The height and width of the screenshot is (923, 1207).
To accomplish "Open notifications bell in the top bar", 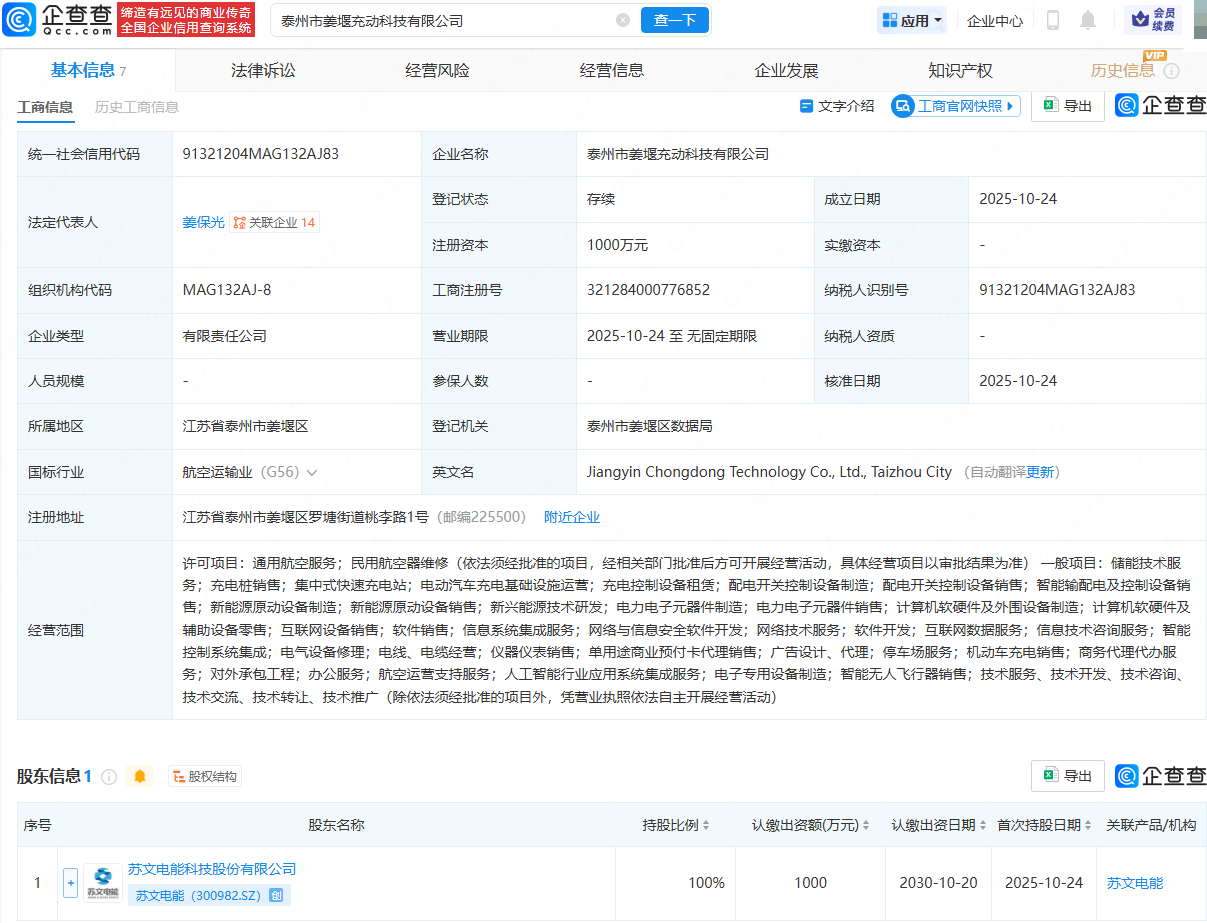I will (x=1088, y=20).
